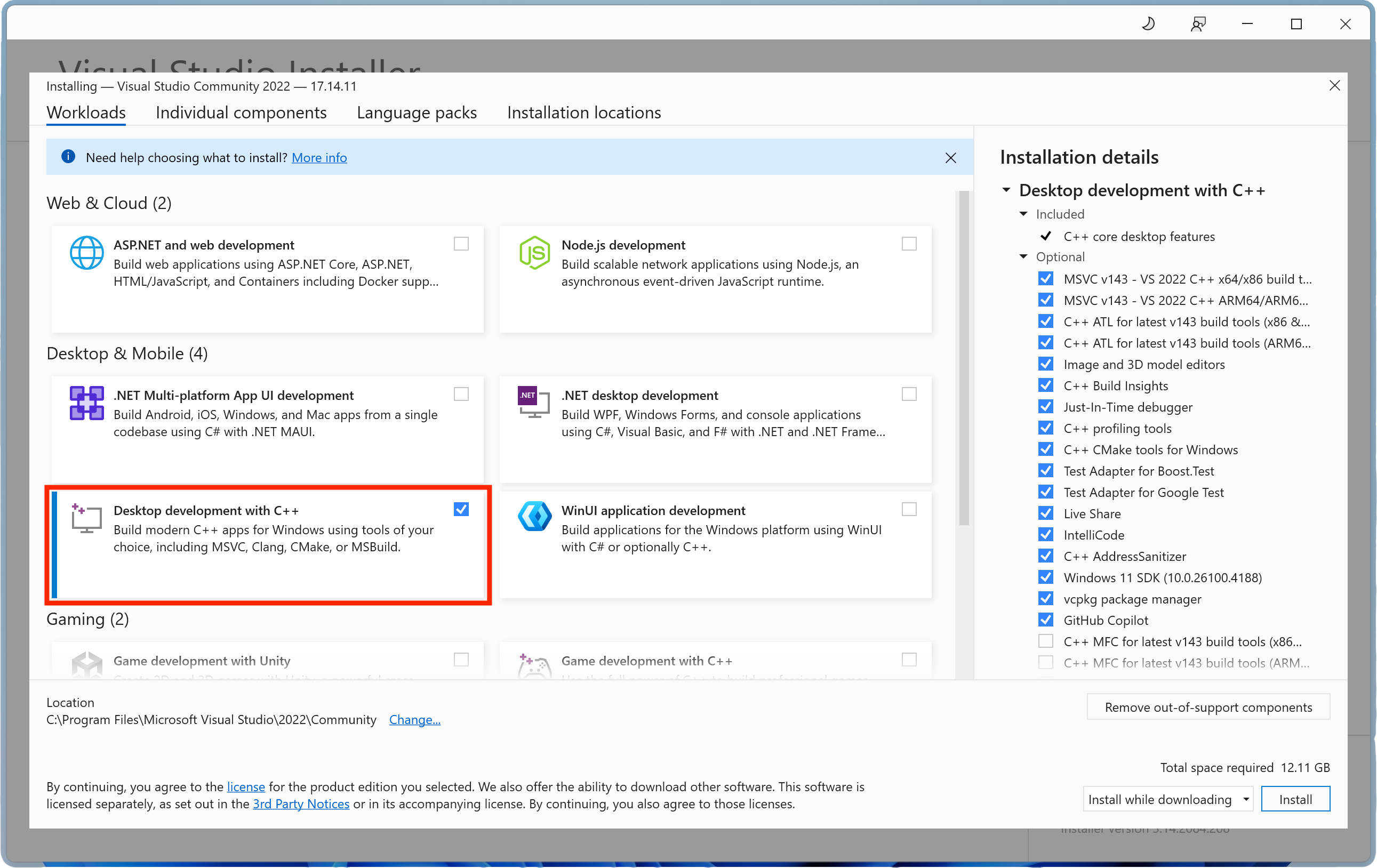
Task: Collapse the Optional components section
Action: coord(1023,257)
